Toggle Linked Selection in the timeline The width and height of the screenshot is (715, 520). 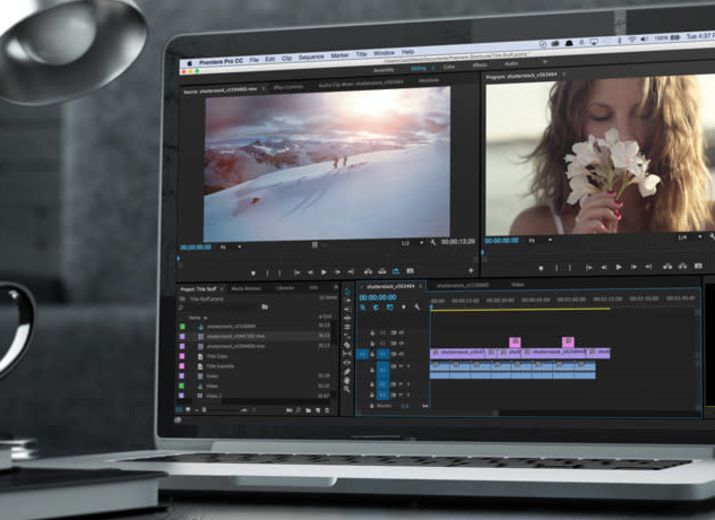390,307
